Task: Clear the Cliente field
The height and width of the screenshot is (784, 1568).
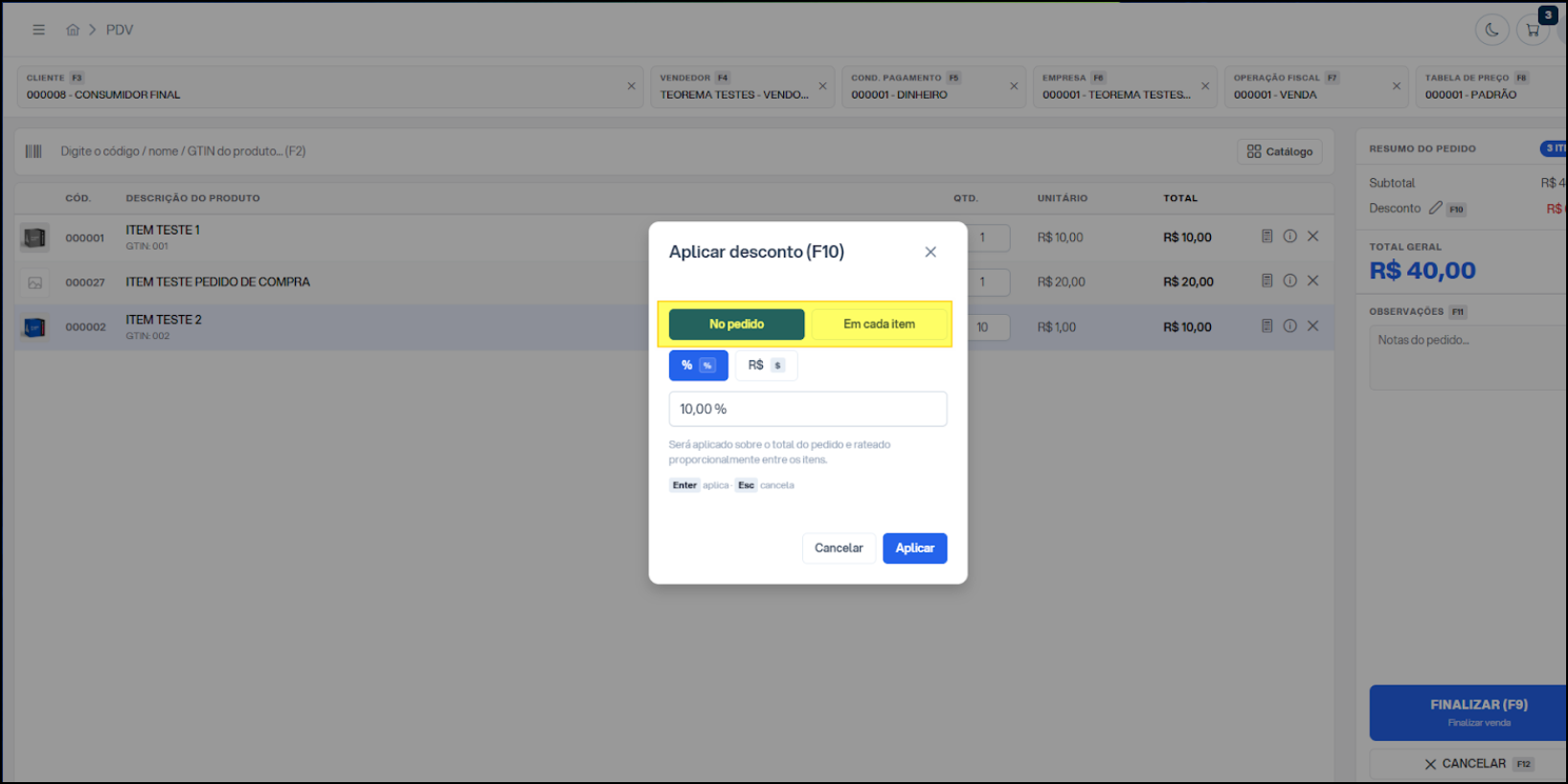Action: (x=631, y=86)
